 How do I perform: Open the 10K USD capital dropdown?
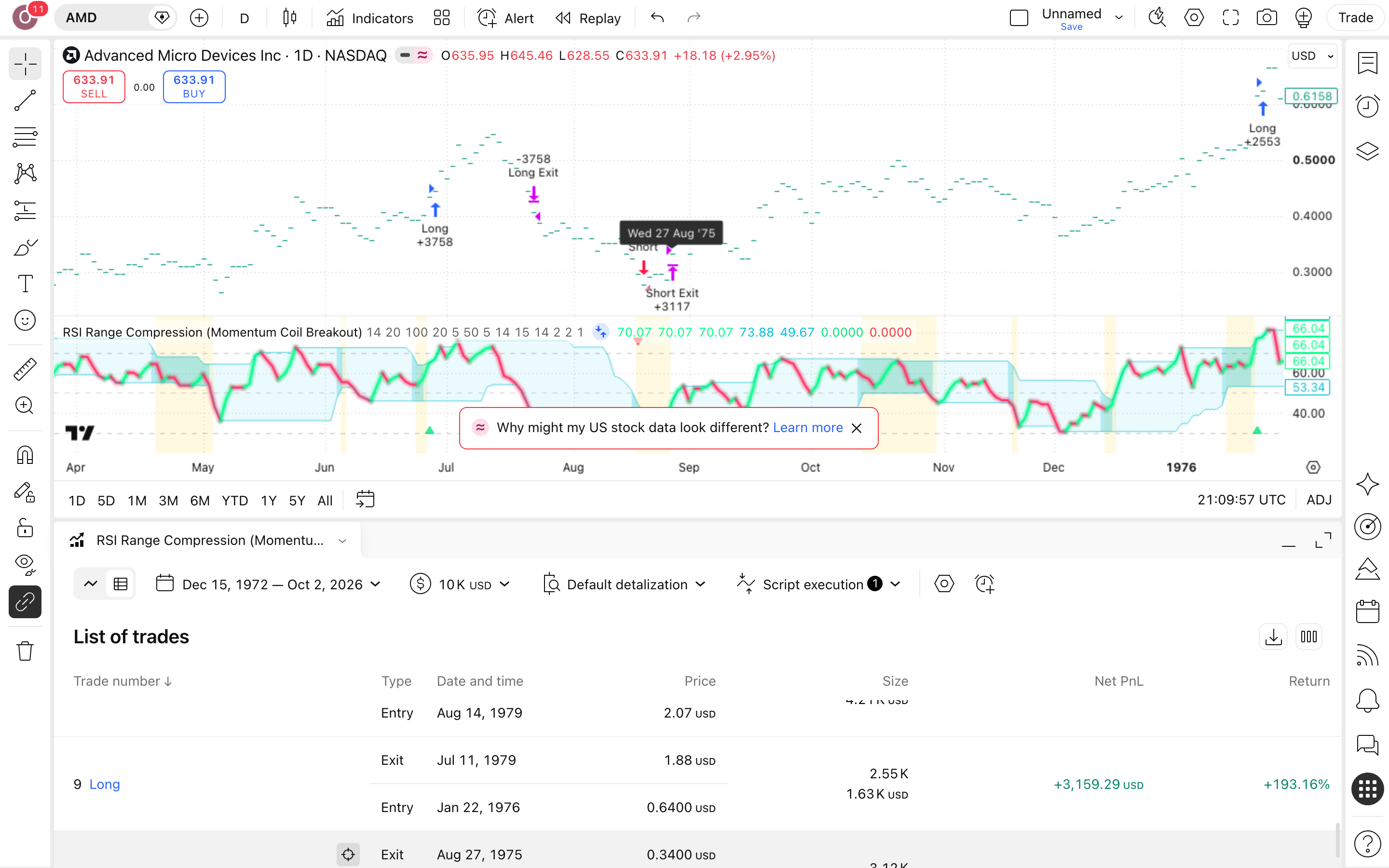(460, 584)
